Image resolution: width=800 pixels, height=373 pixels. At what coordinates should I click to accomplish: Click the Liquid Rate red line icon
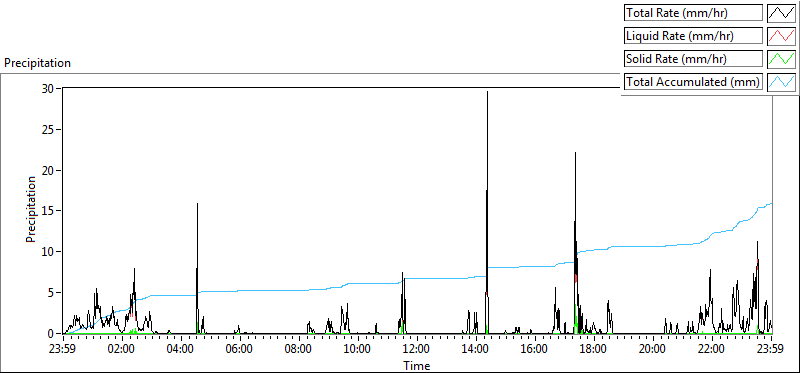(781, 36)
